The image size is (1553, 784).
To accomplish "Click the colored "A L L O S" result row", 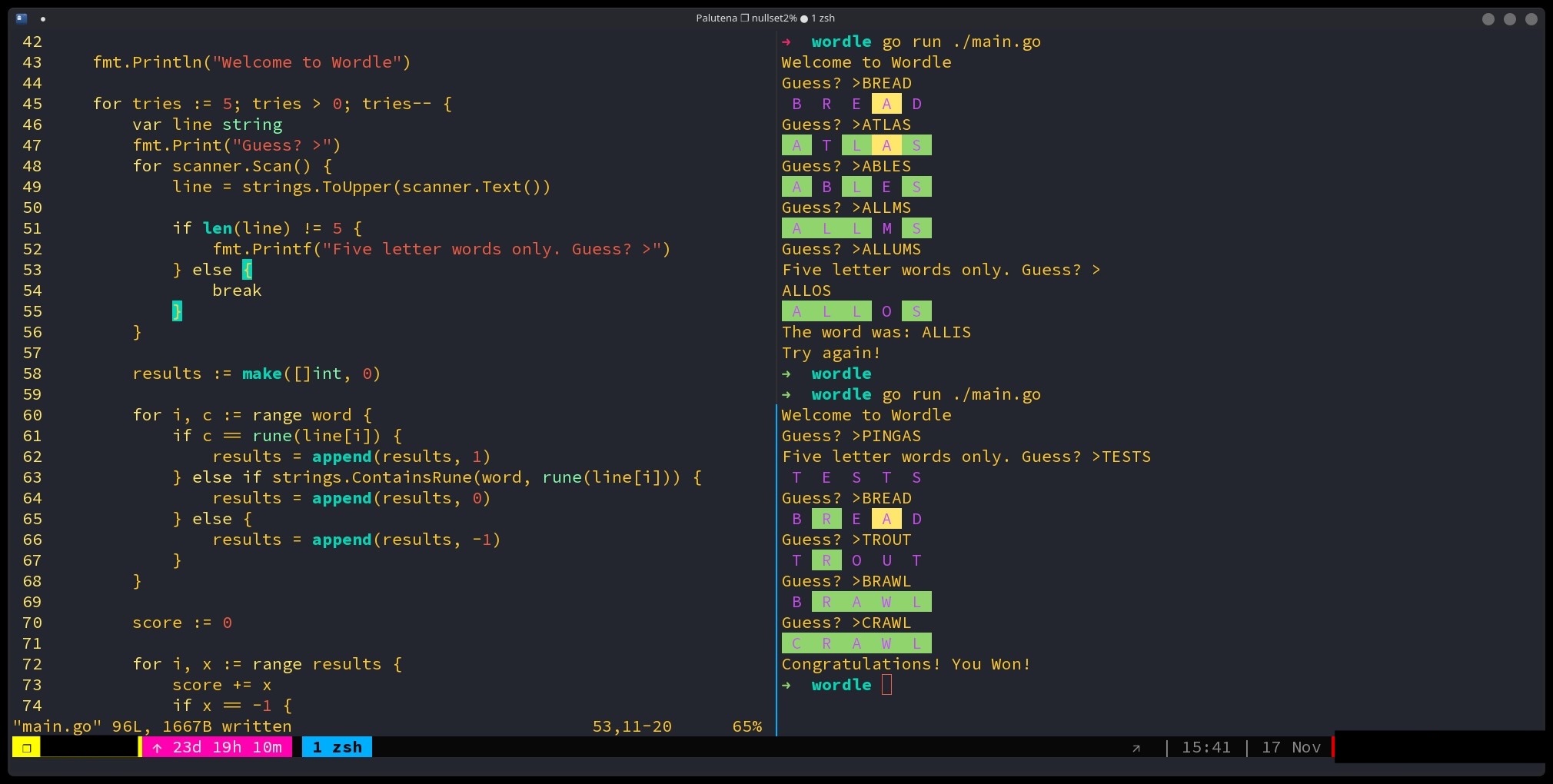I will (x=856, y=311).
